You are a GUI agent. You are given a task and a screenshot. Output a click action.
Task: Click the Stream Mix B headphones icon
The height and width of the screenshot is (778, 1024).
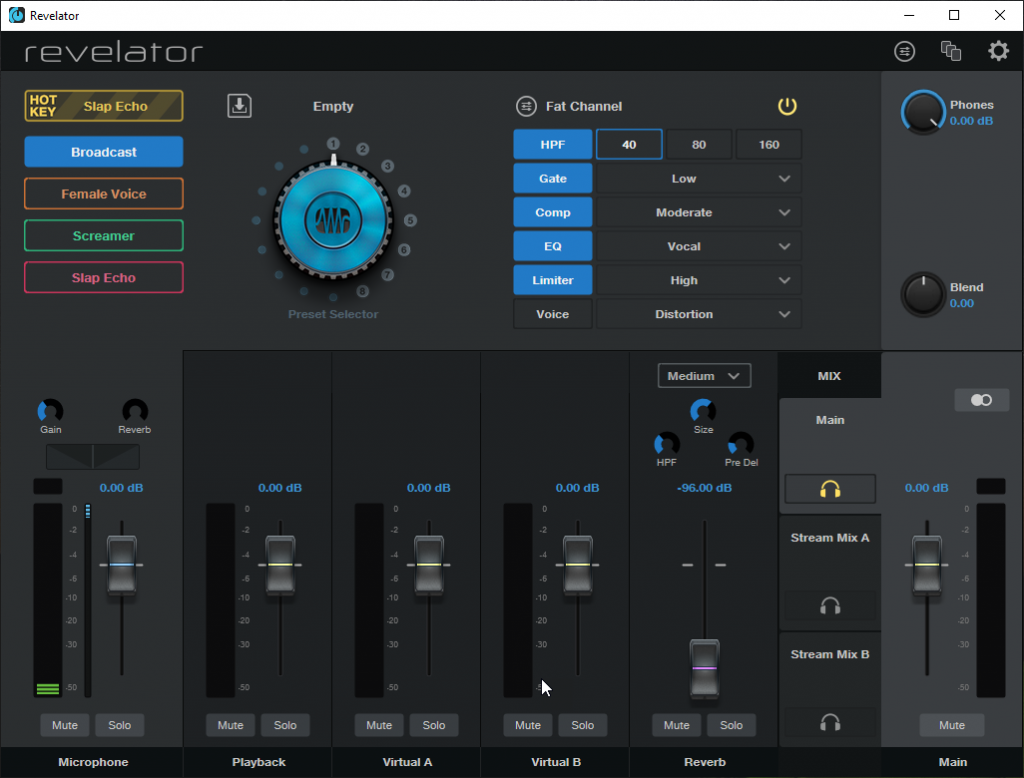[x=830, y=722]
